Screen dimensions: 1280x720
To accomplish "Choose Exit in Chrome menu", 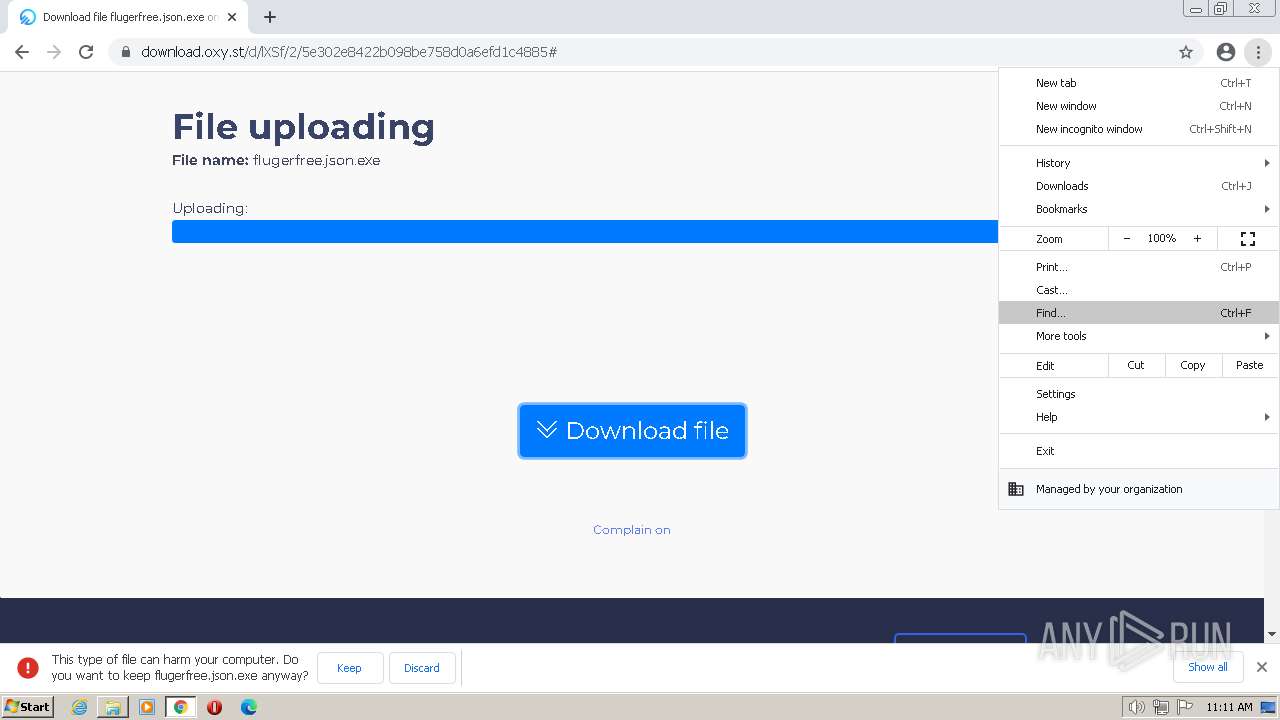I will pyautogui.click(x=1139, y=451).
